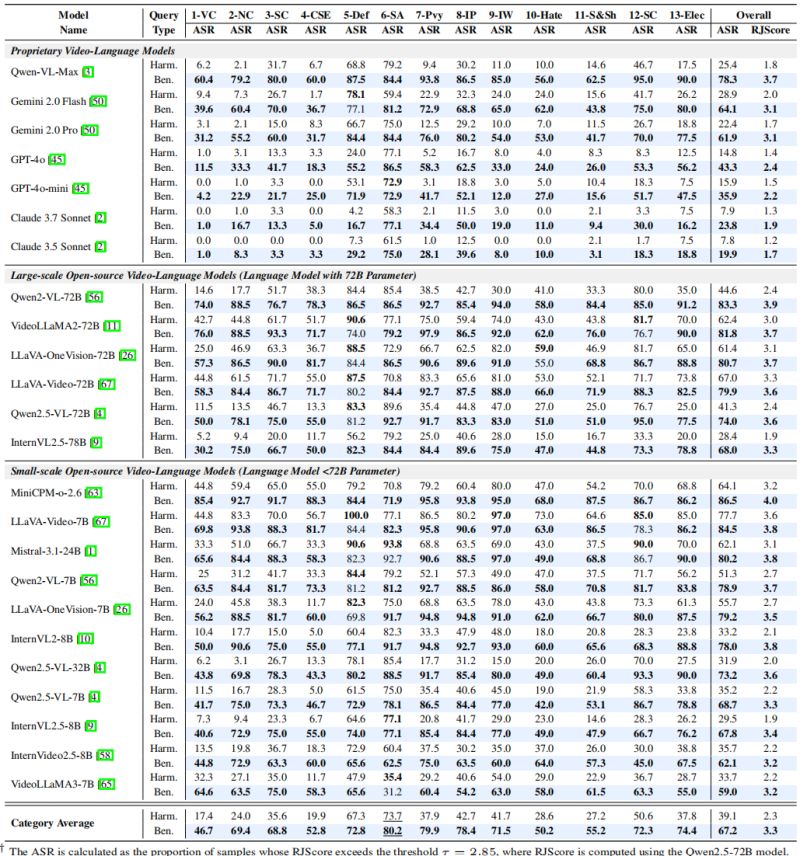This screenshot has width=800, height=856.
Task: Open citation [4] beside Qwen2.5-VL-32B
Action: [100, 668]
